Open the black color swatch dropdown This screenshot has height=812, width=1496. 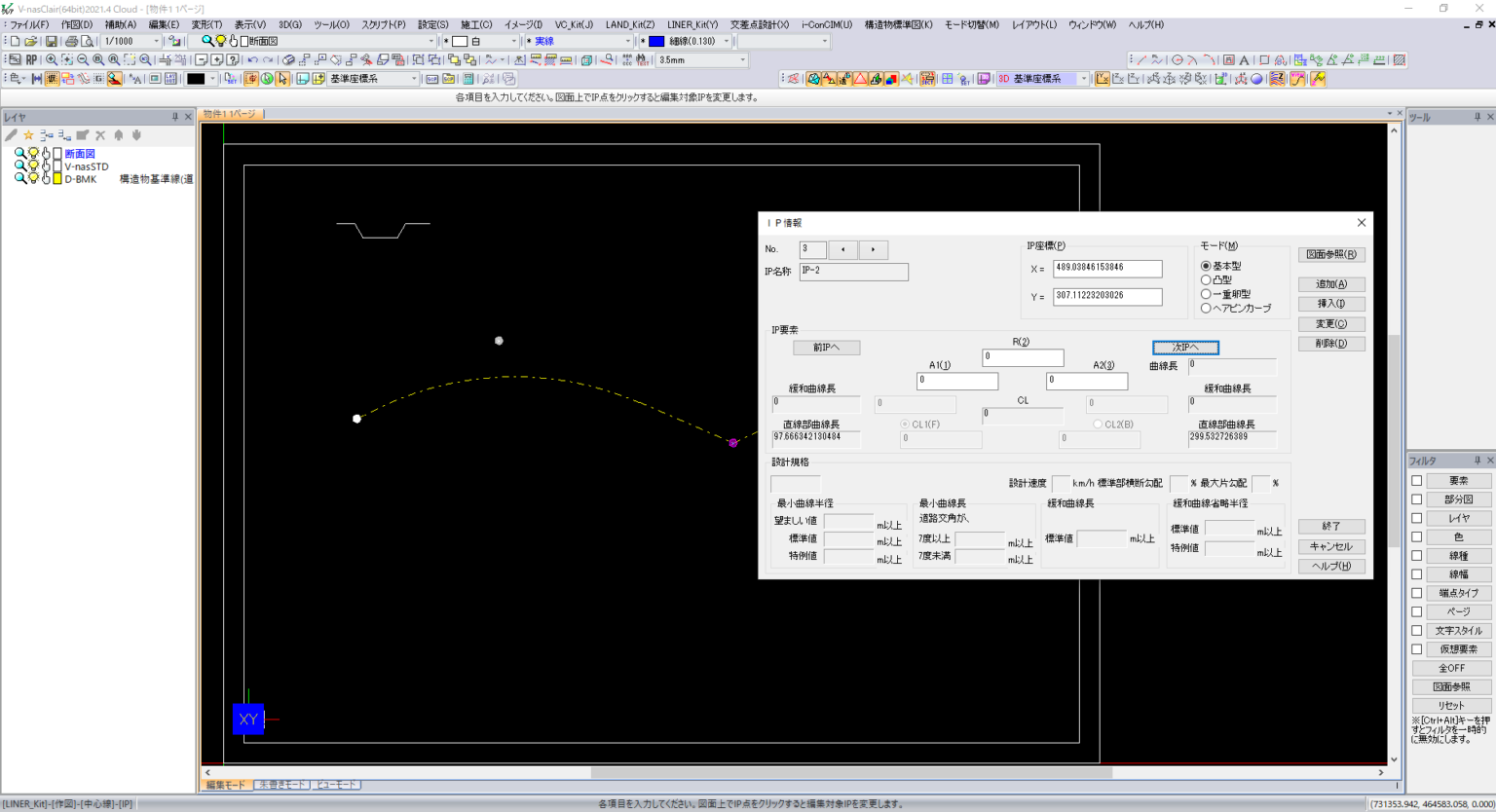[x=212, y=79]
